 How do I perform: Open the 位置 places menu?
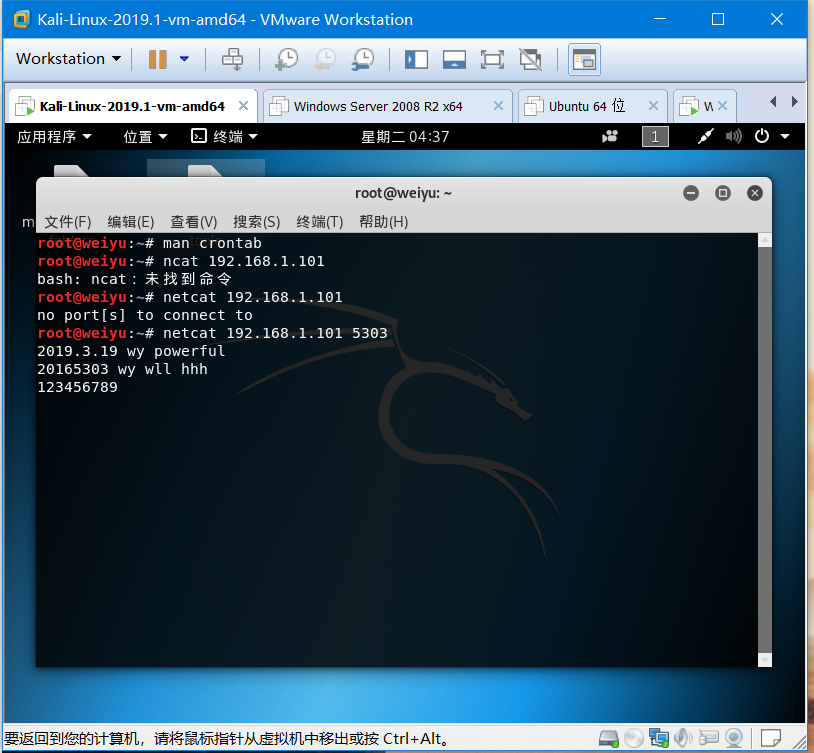click(145, 137)
